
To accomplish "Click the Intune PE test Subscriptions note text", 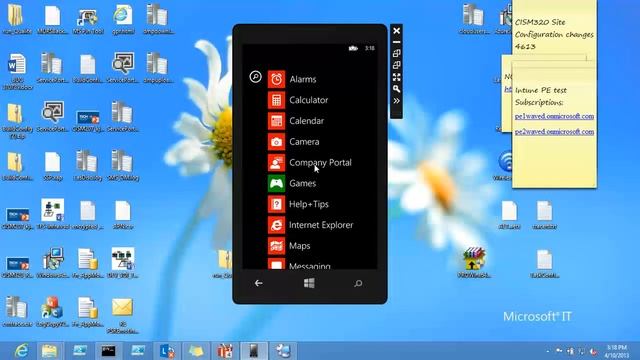I will [x=540, y=96].
